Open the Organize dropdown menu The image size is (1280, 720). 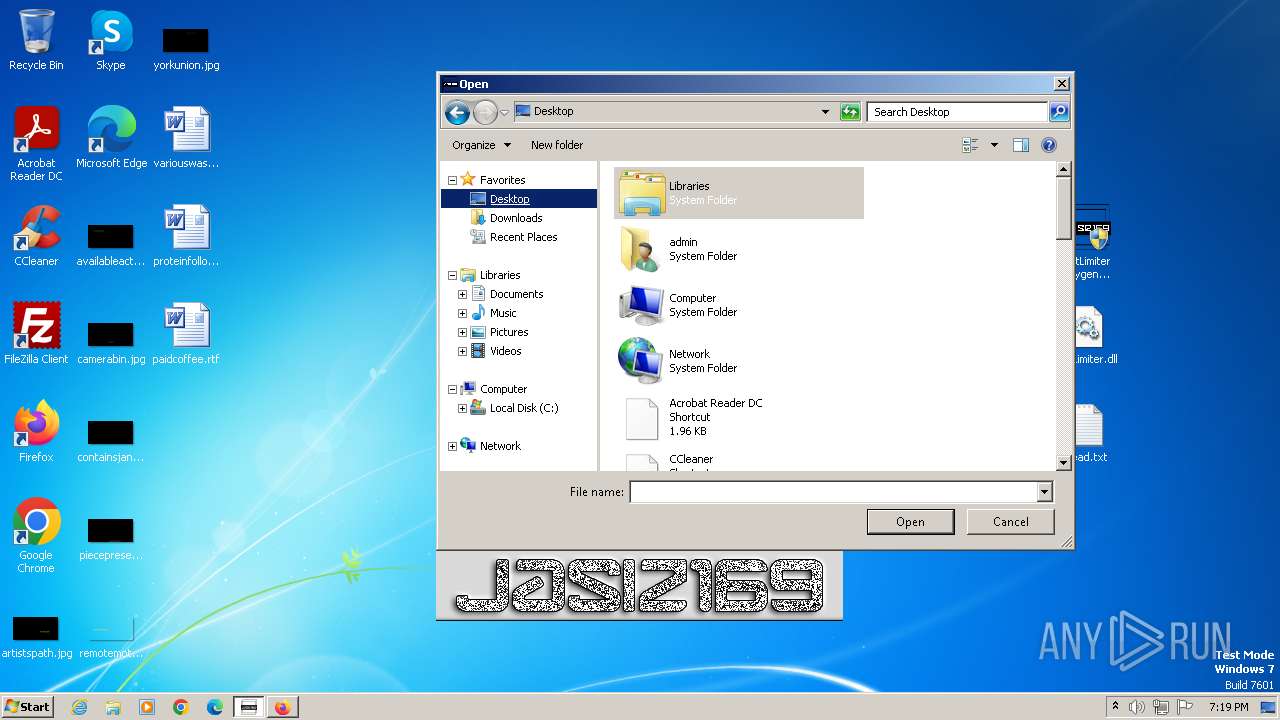pyautogui.click(x=481, y=145)
